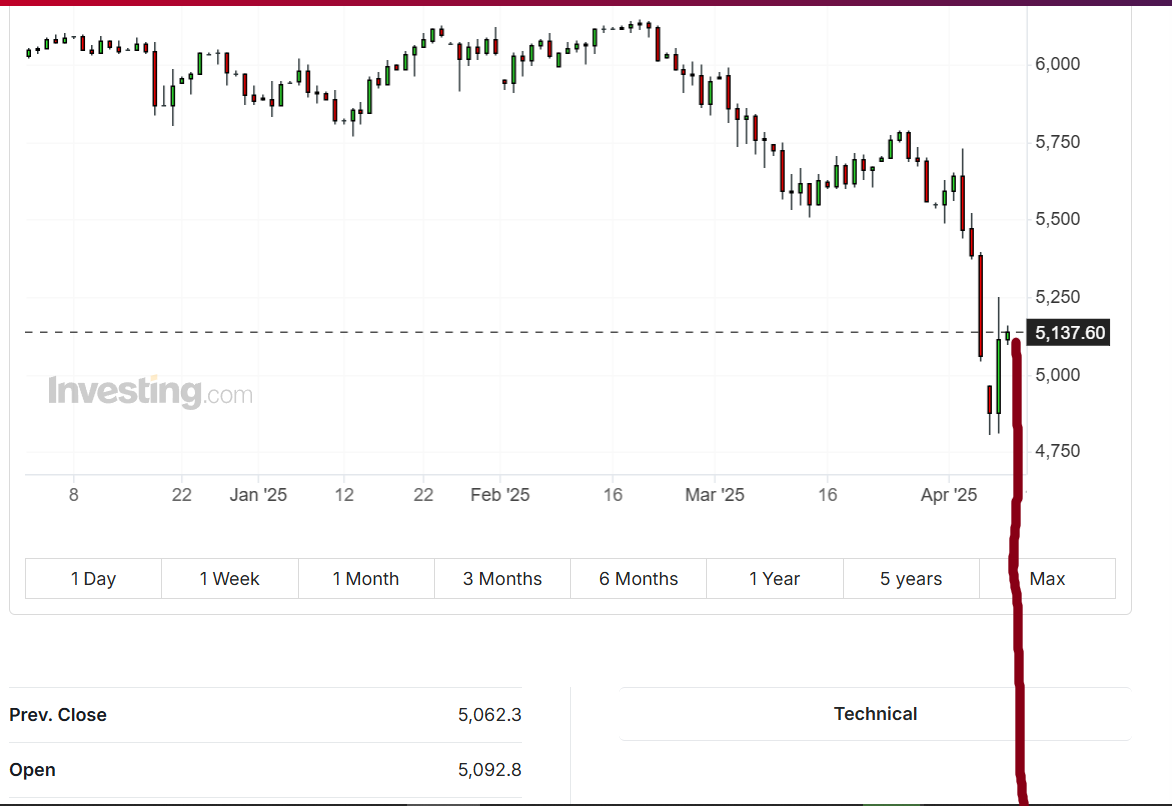Show the Max chart range
This screenshot has height=806, width=1172.
(x=1047, y=579)
